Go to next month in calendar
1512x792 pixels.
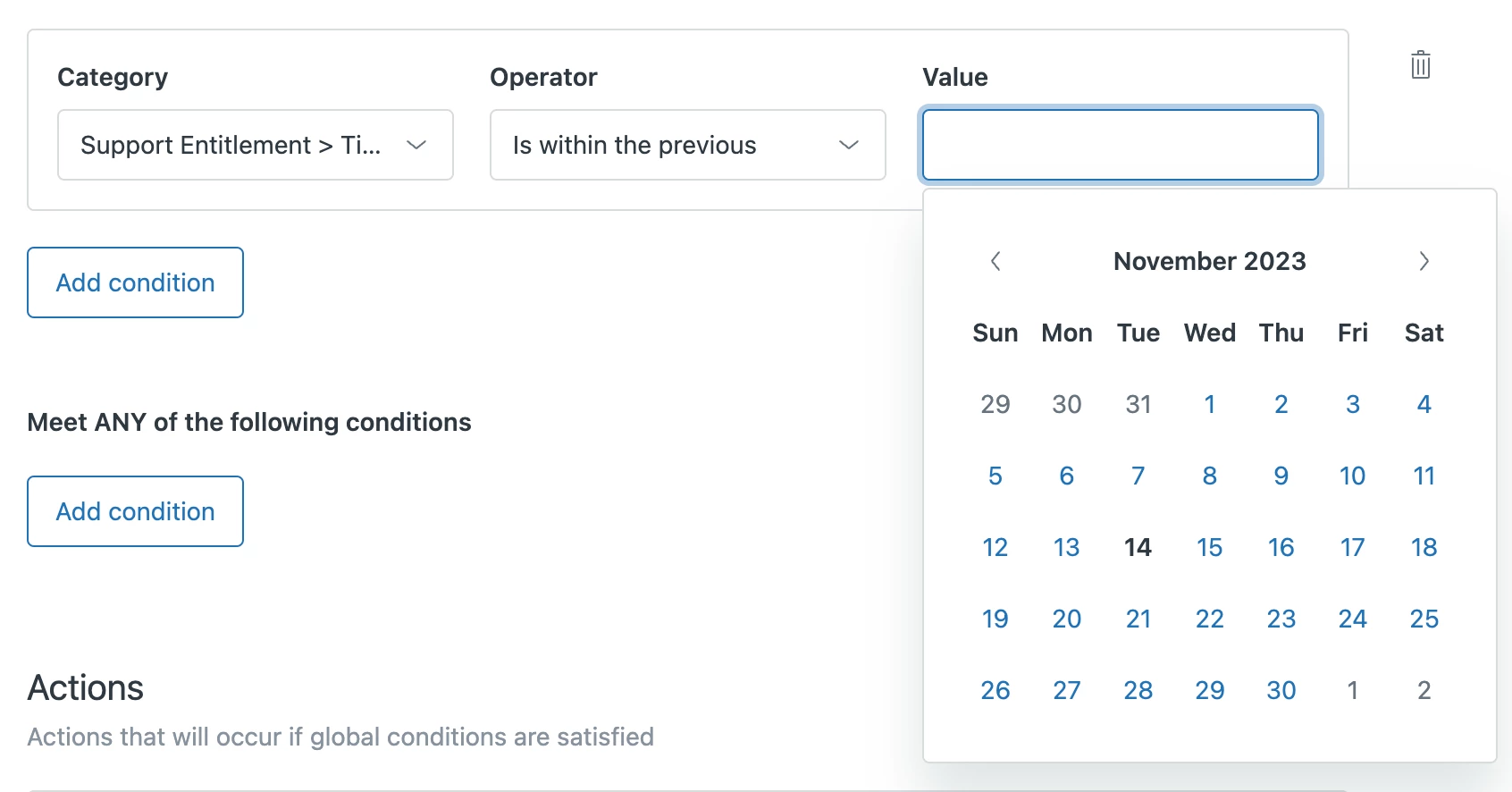[1424, 261]
